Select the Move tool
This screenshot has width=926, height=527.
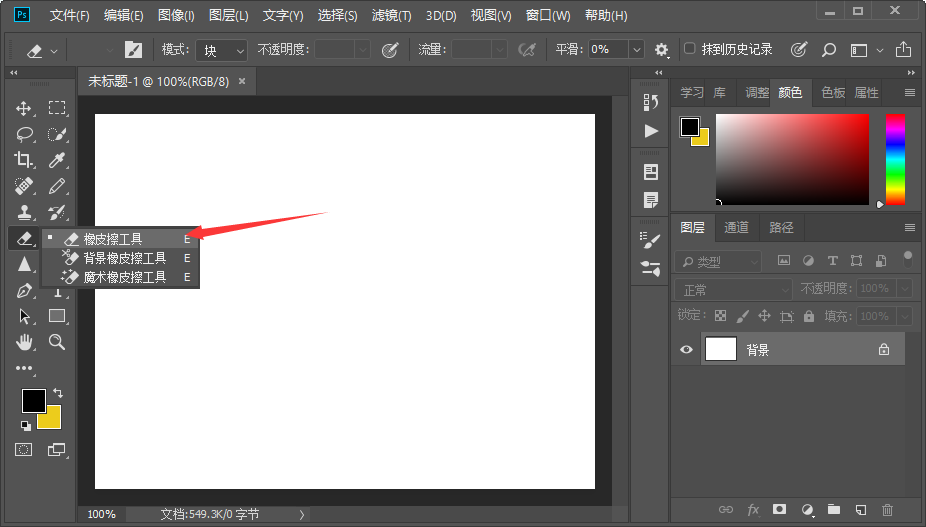(x=24, y=108)
